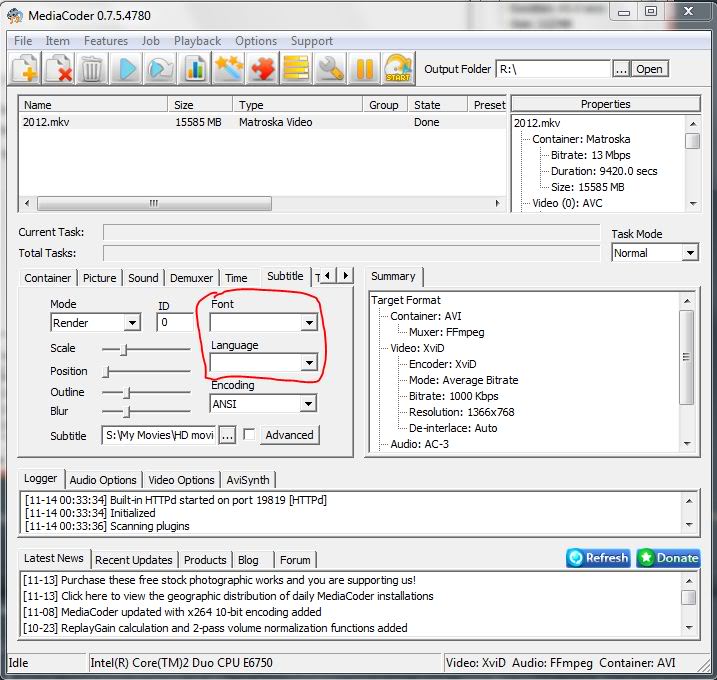Open settings with the wrench icon
The image size is (717, 680).
point(329,69)
